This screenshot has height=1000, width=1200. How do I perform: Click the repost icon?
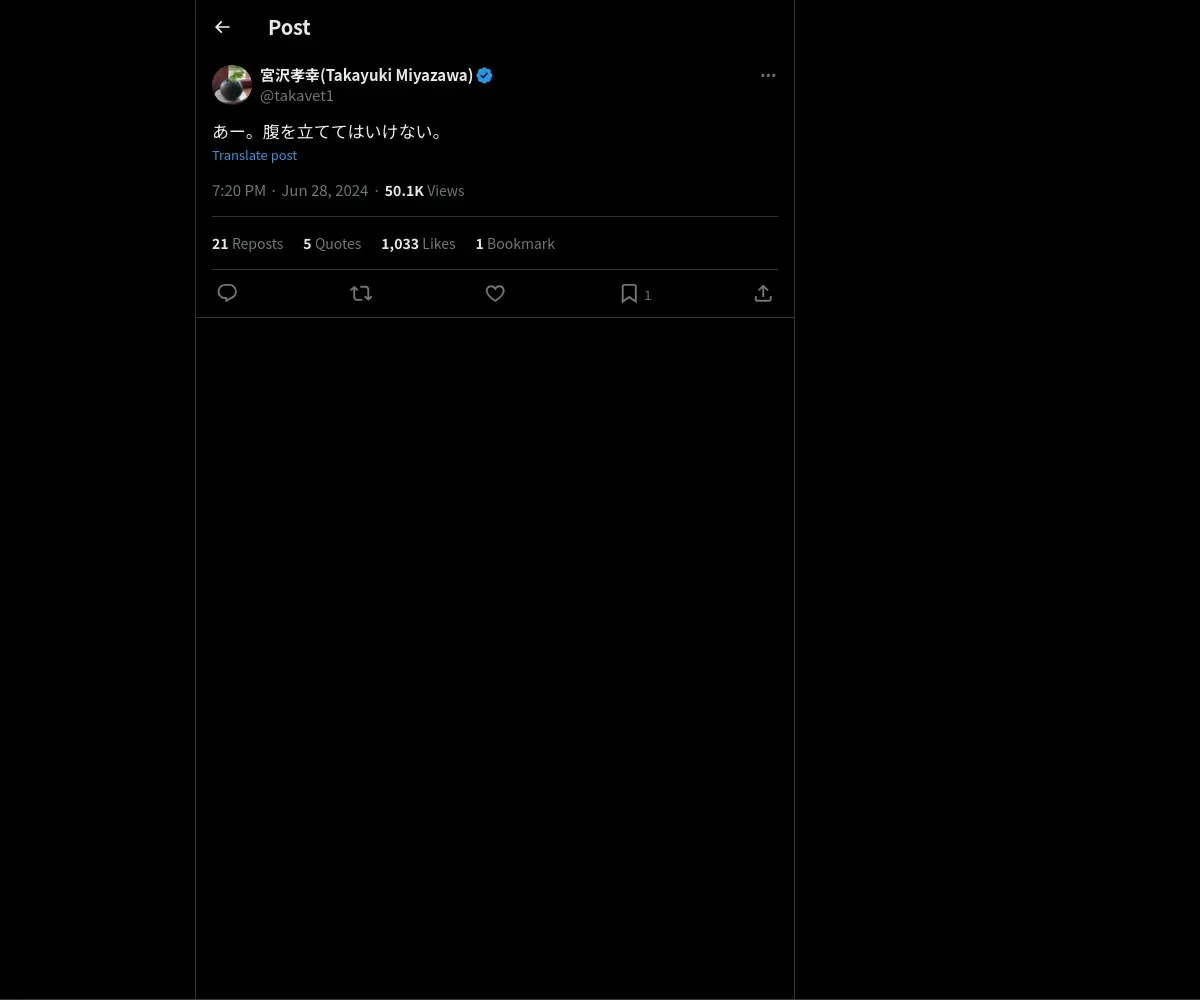pyautogui.click(x=361, y=293)
